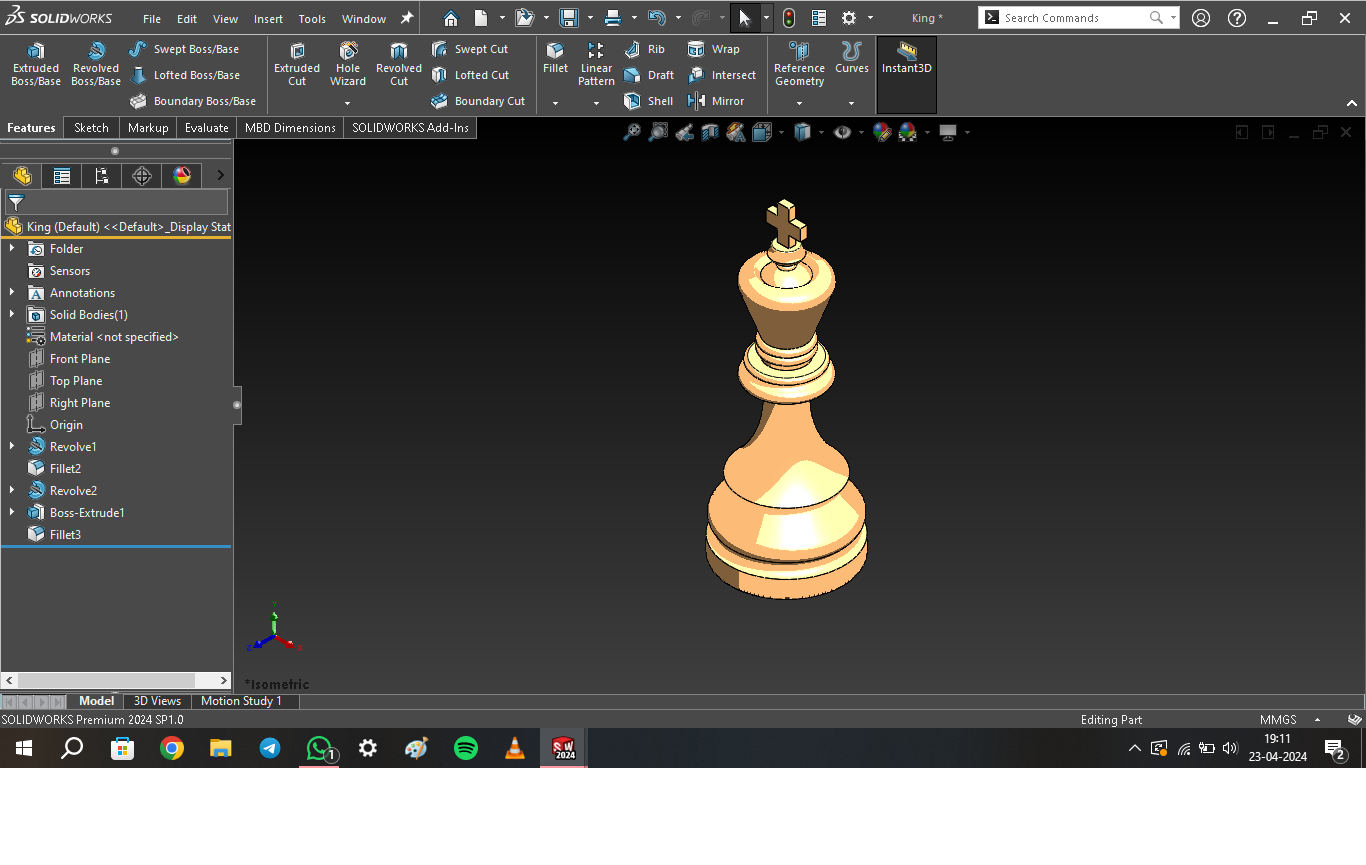Expand the Solid Bodies(1) folder
Viewport: 1366px width, 865px height.
tap(12, 315)
